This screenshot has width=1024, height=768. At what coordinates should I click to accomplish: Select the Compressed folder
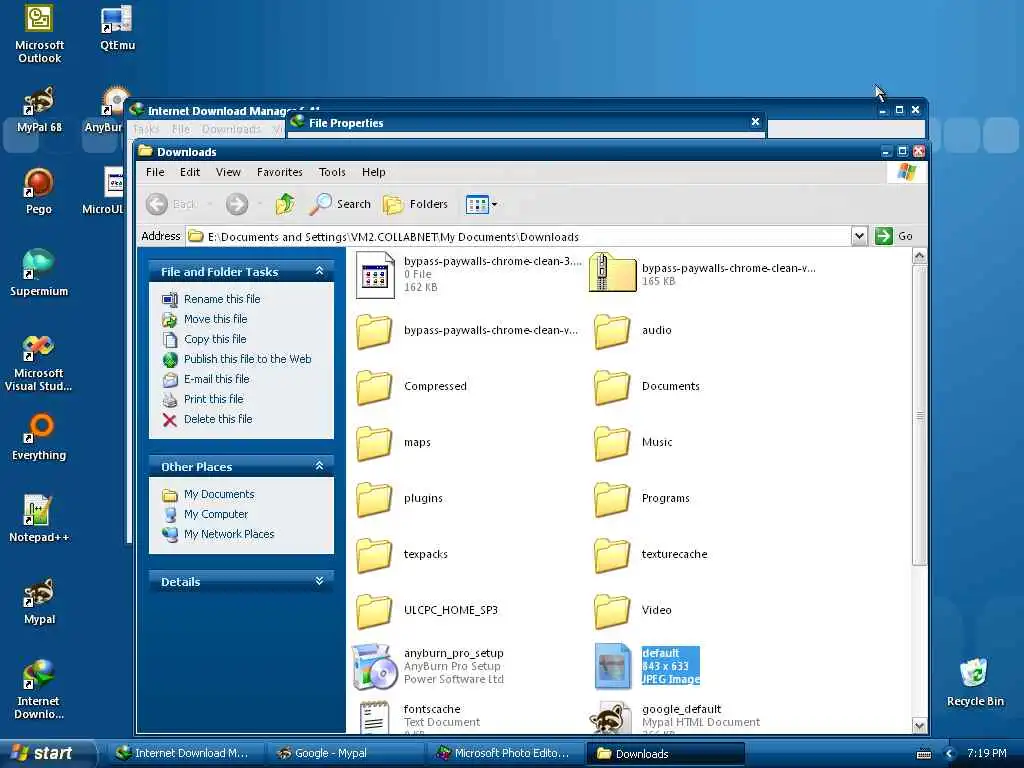click(411, 386)
